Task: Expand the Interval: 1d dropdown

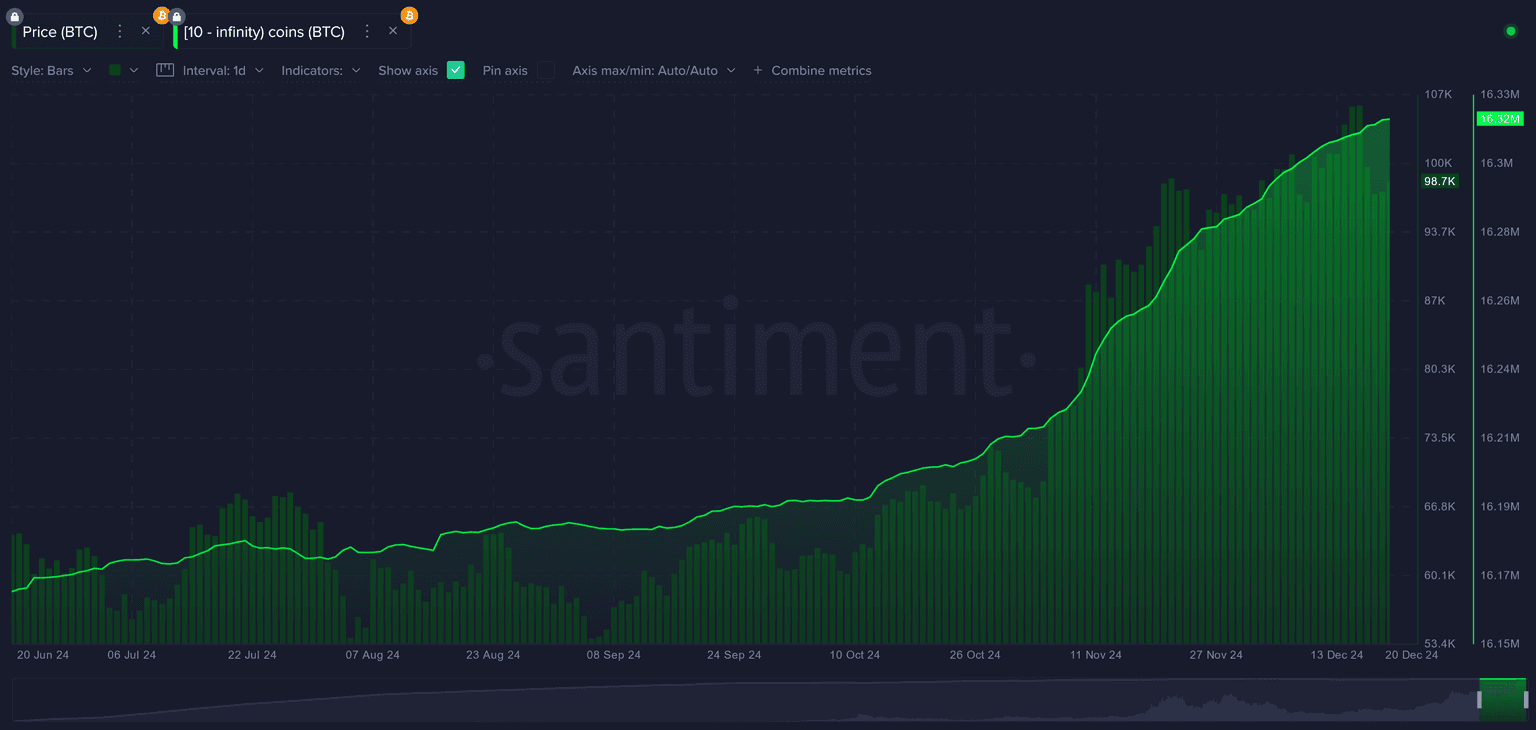Action: tap(222, 71)
